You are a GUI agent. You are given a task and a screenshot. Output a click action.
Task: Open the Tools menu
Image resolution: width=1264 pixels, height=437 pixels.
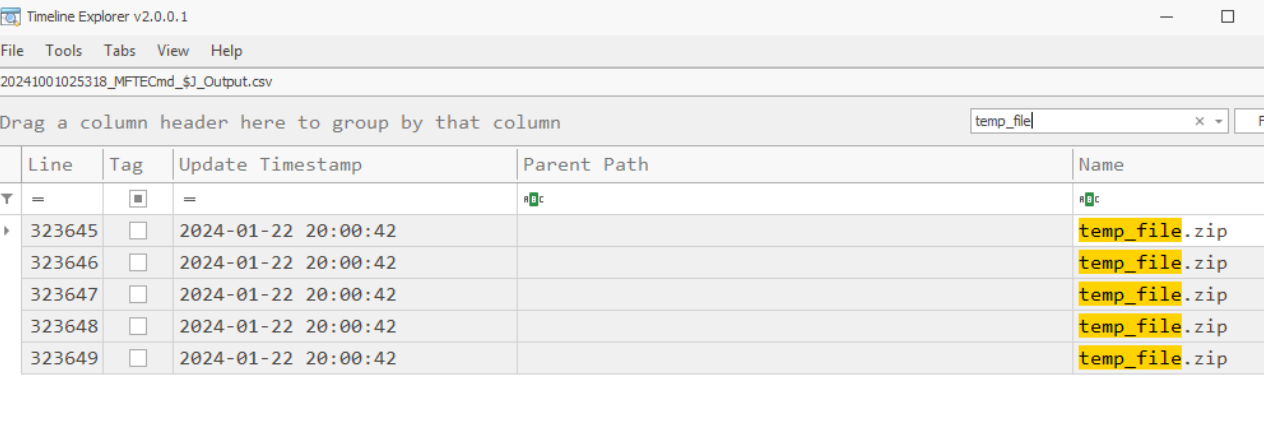[x=64, y=50]
